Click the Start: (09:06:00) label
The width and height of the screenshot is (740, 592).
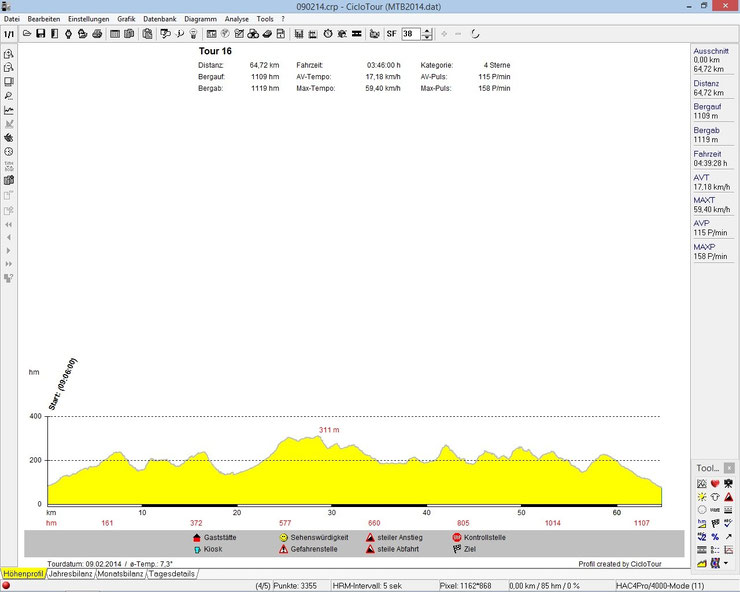[x=63, y=384]
